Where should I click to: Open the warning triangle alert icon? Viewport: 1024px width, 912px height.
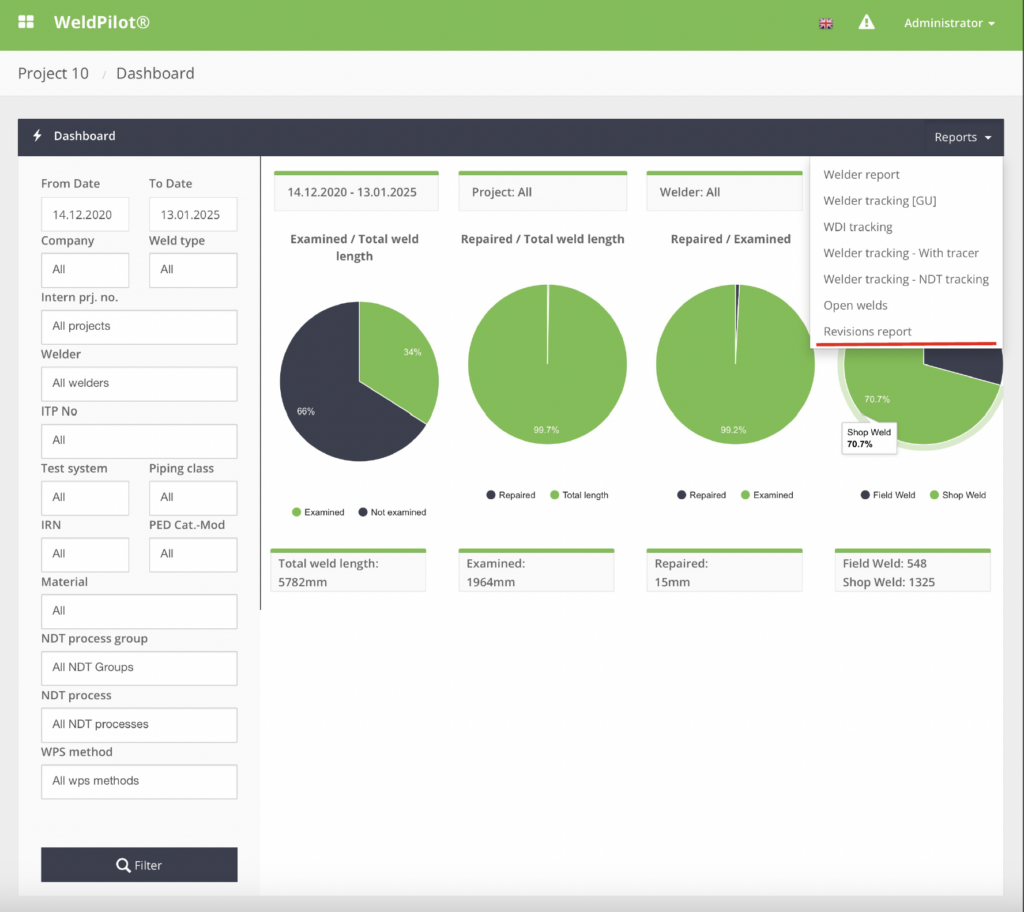866,22
